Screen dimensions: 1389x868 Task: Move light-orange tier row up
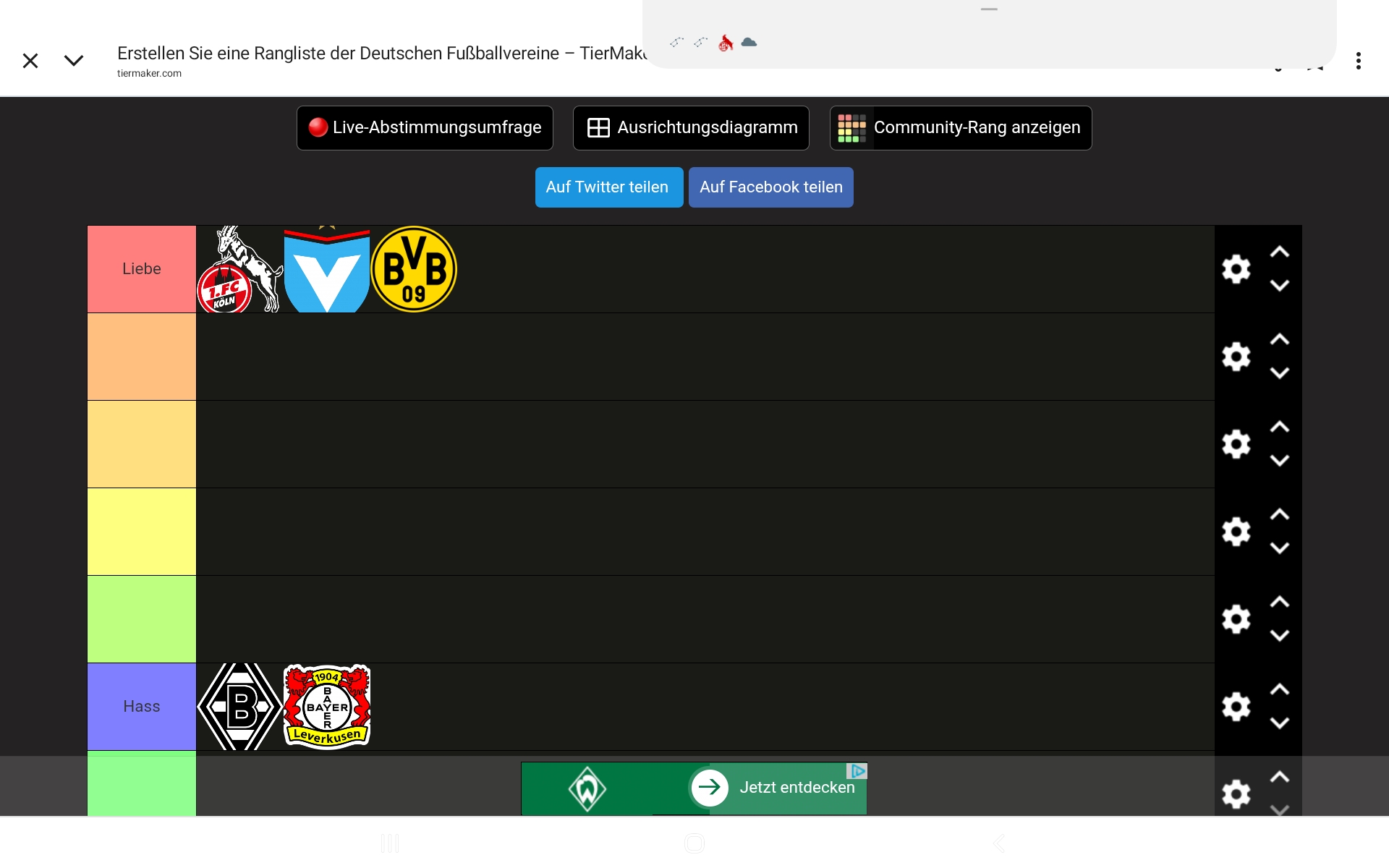click(x=1280, y=427)
